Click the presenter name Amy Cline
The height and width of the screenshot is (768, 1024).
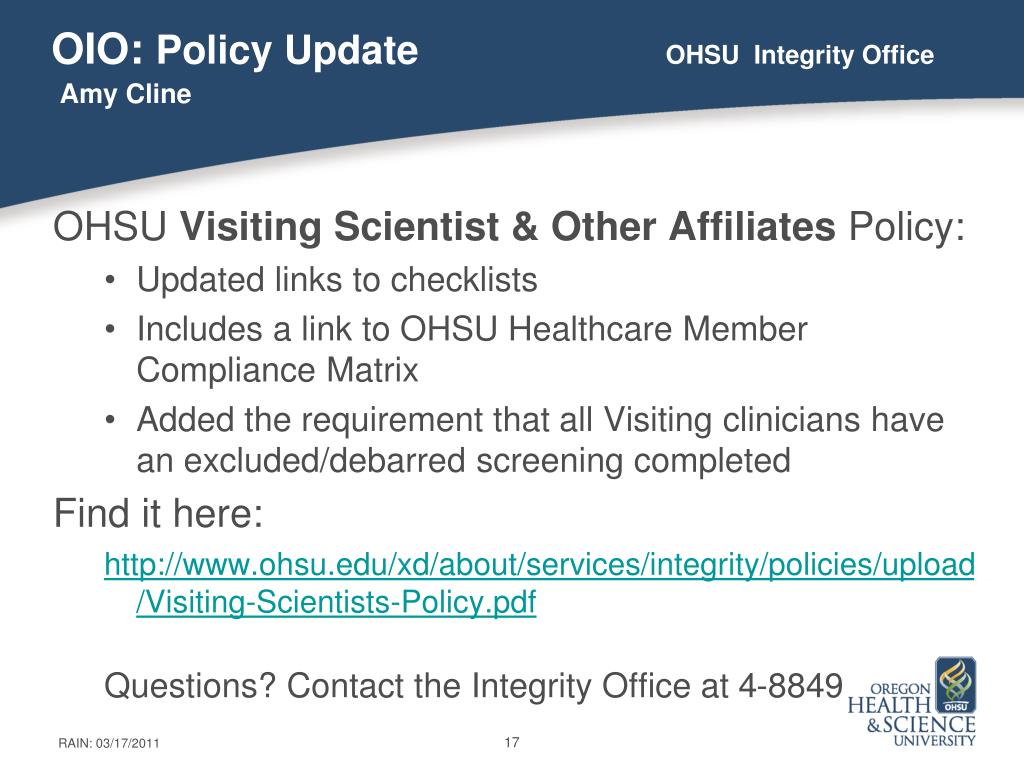[125, 94]
